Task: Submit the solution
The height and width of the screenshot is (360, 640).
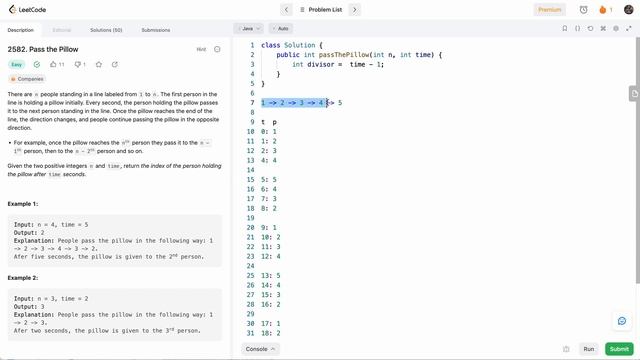Action: (x=619, y=349)
